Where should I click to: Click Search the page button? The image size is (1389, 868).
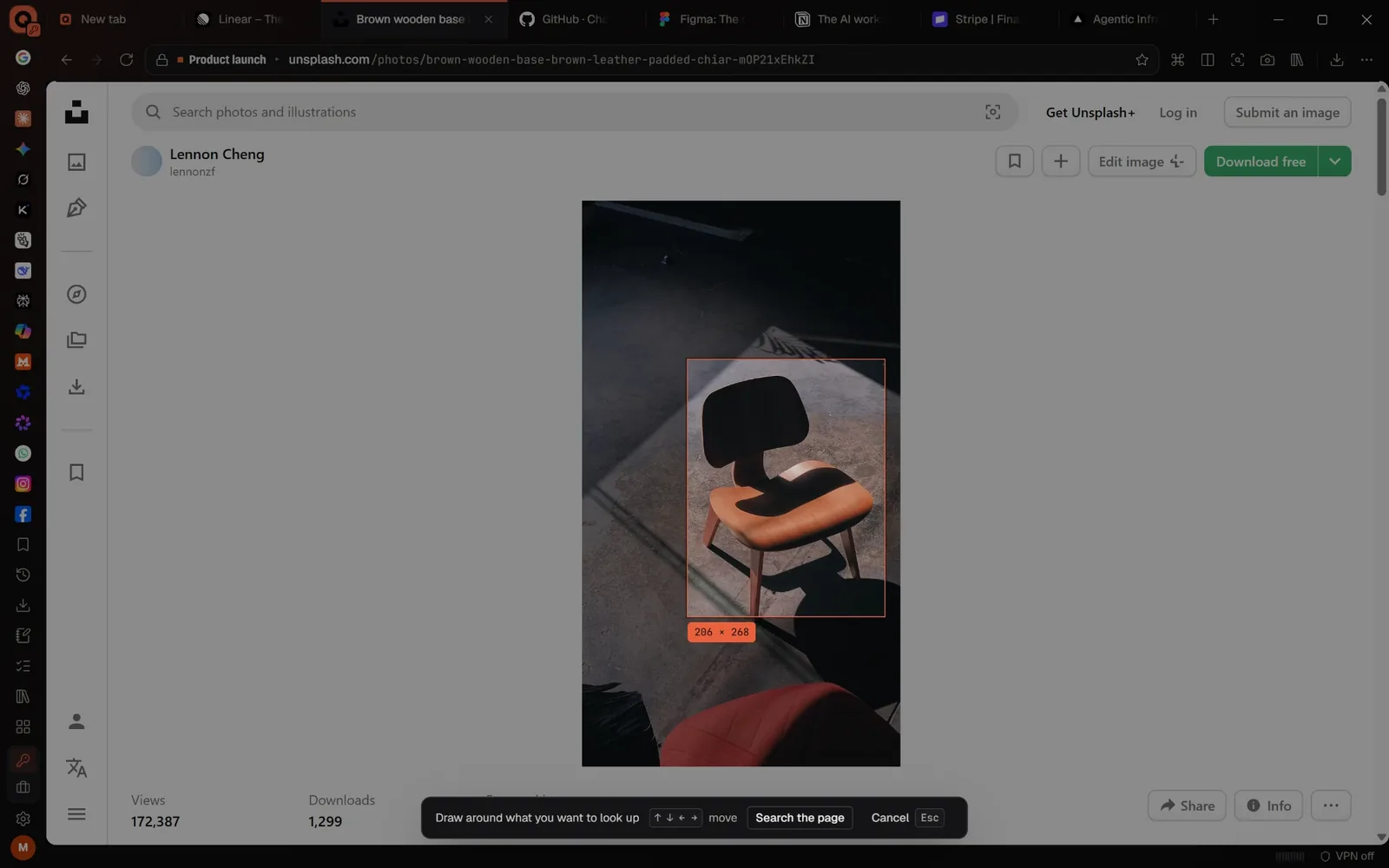click(x=800, y=818)
